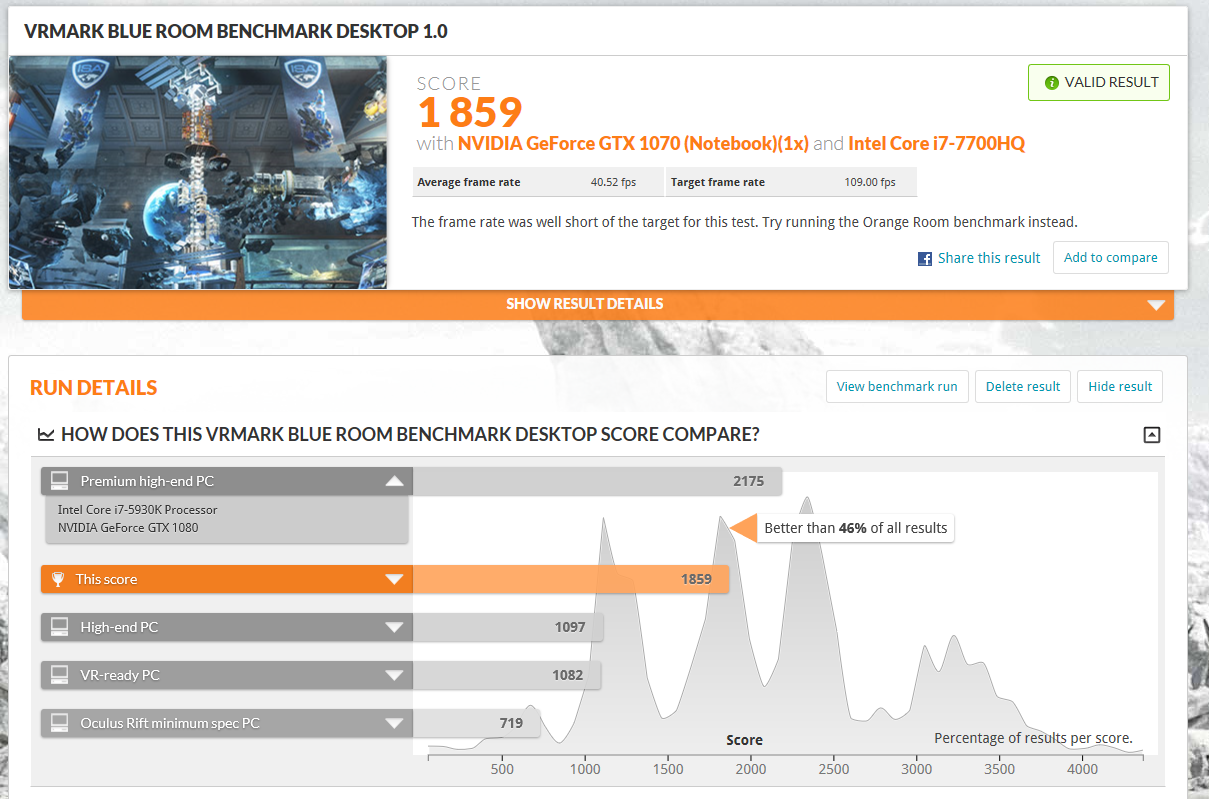Open the Intel Core i7-7700HQ link
Screen dimensions: 1209x799
click(936, 143)
